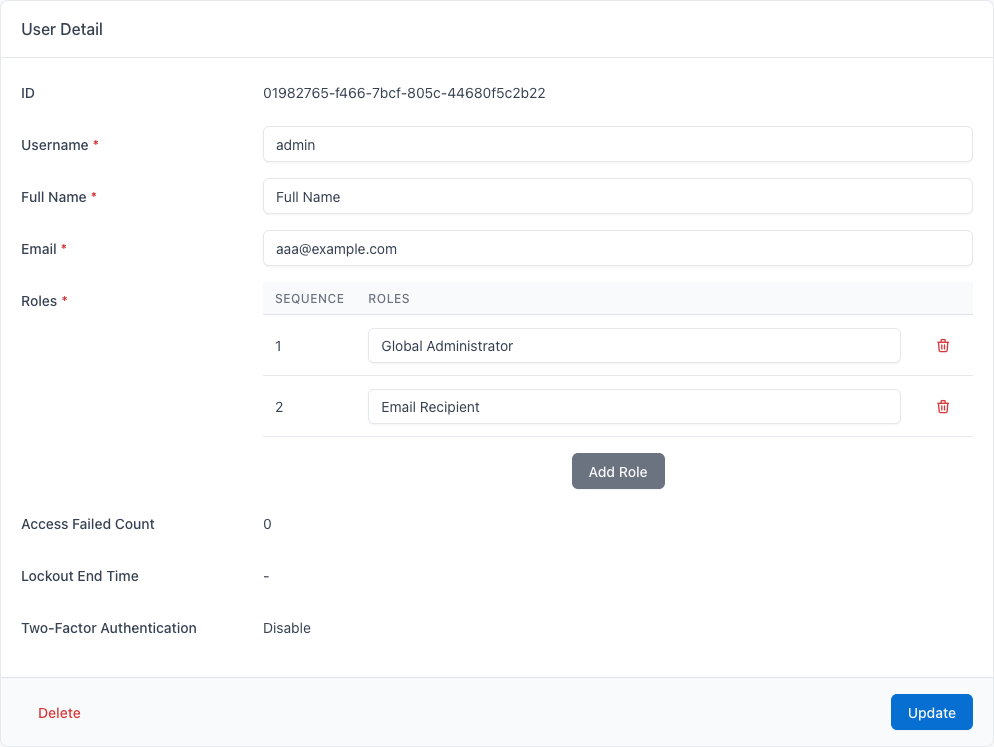994x747 pixels.
Task: Remove the Email Recipient role via trash icon
Action: point(942,407)
